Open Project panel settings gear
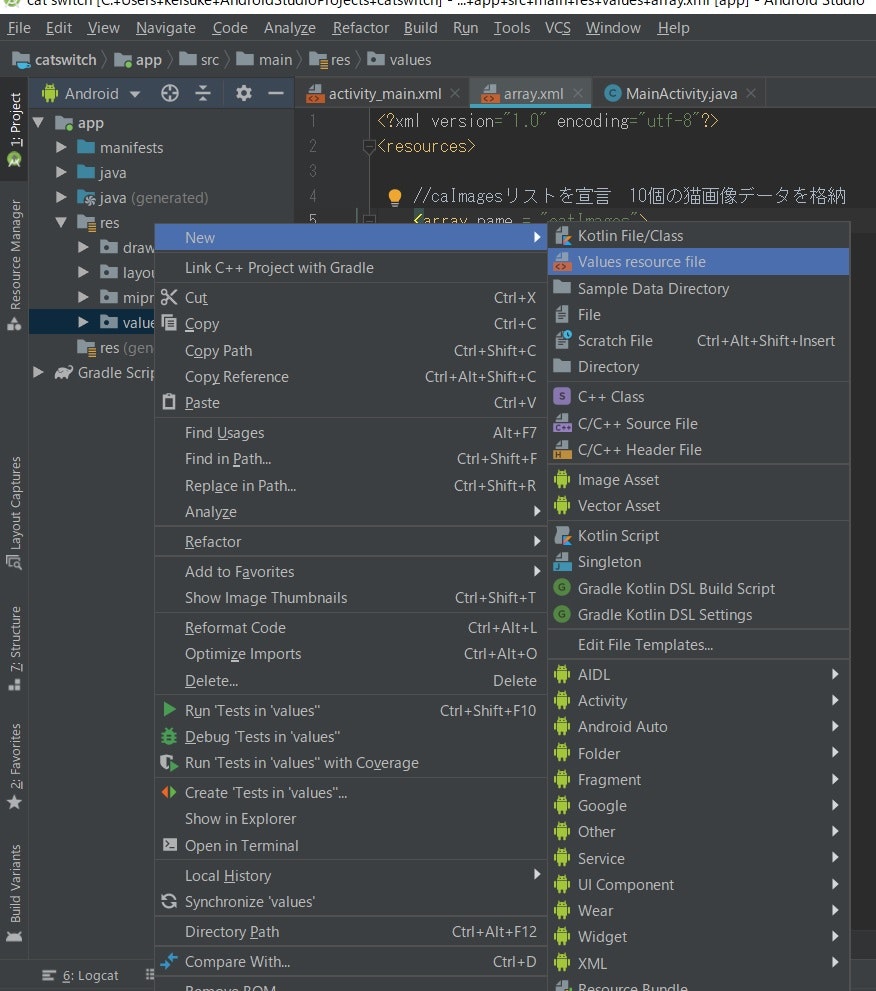 coord(244,94)
